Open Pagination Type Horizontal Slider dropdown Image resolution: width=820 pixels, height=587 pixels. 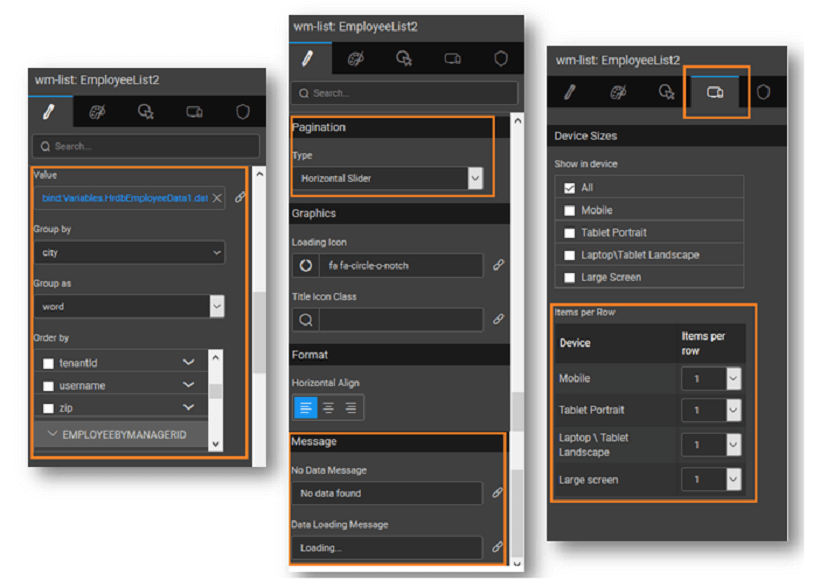click(388, 178)
